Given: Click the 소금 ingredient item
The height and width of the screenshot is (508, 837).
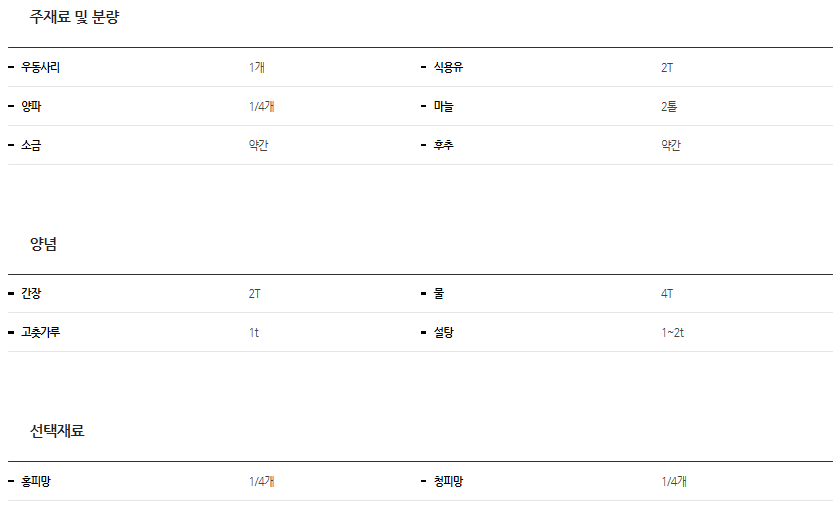Looking at the screenshot, I should tap(31, 146).
